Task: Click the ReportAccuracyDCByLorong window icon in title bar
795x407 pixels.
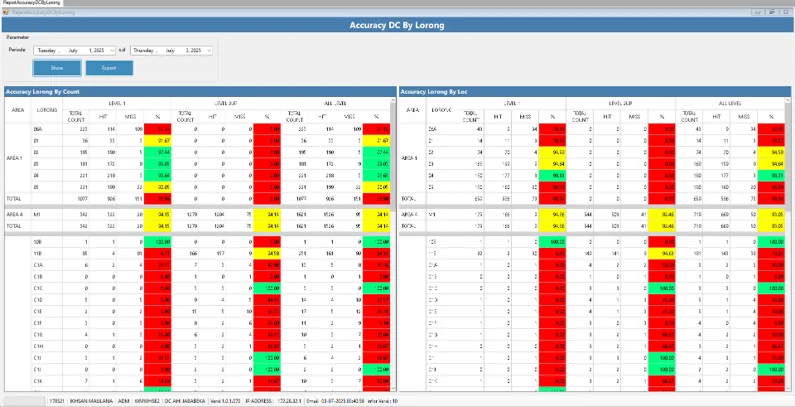Action: (x=7, y=13)
